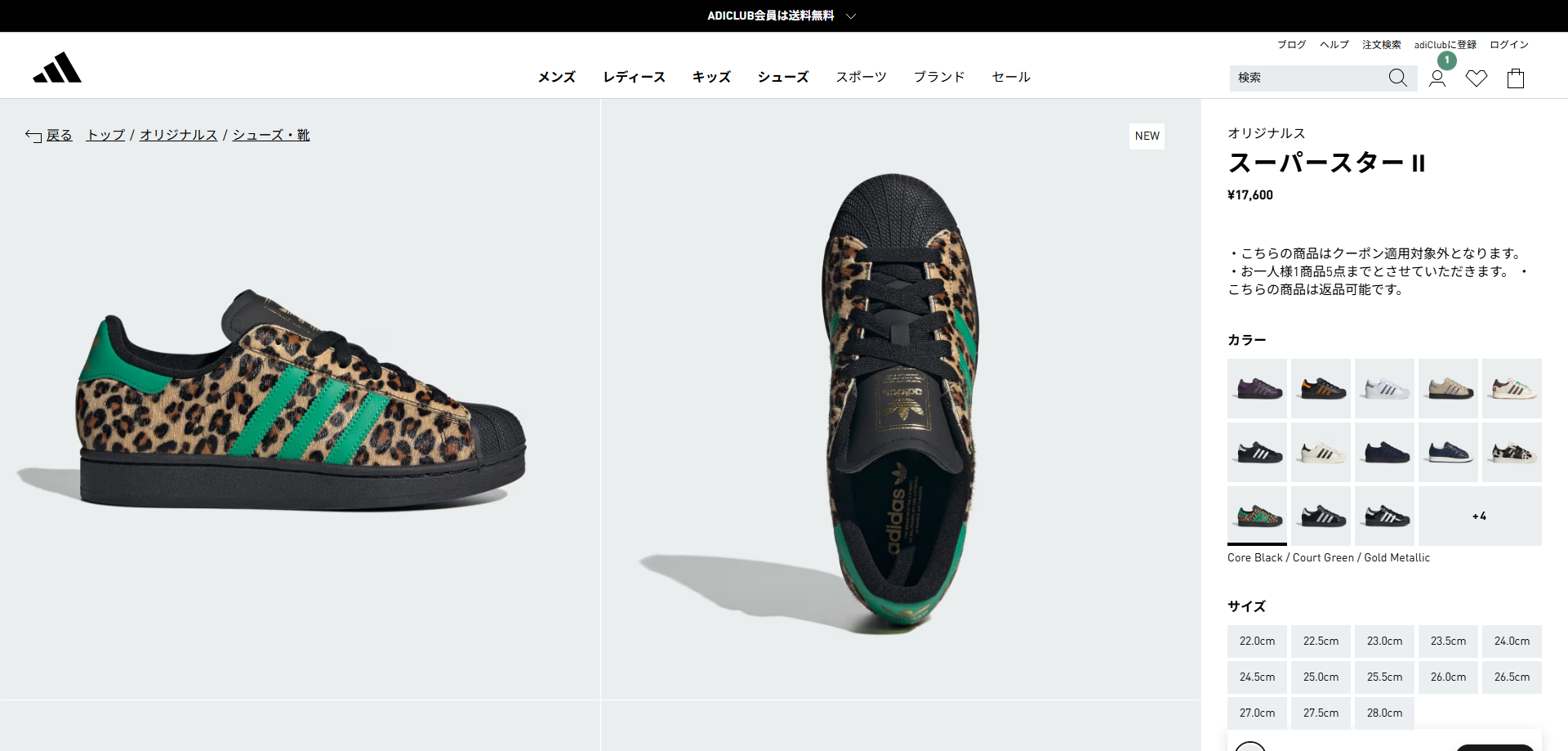1568x751 pixels.
Task: Select the white shoe color variant
Action: [1384, 388]
